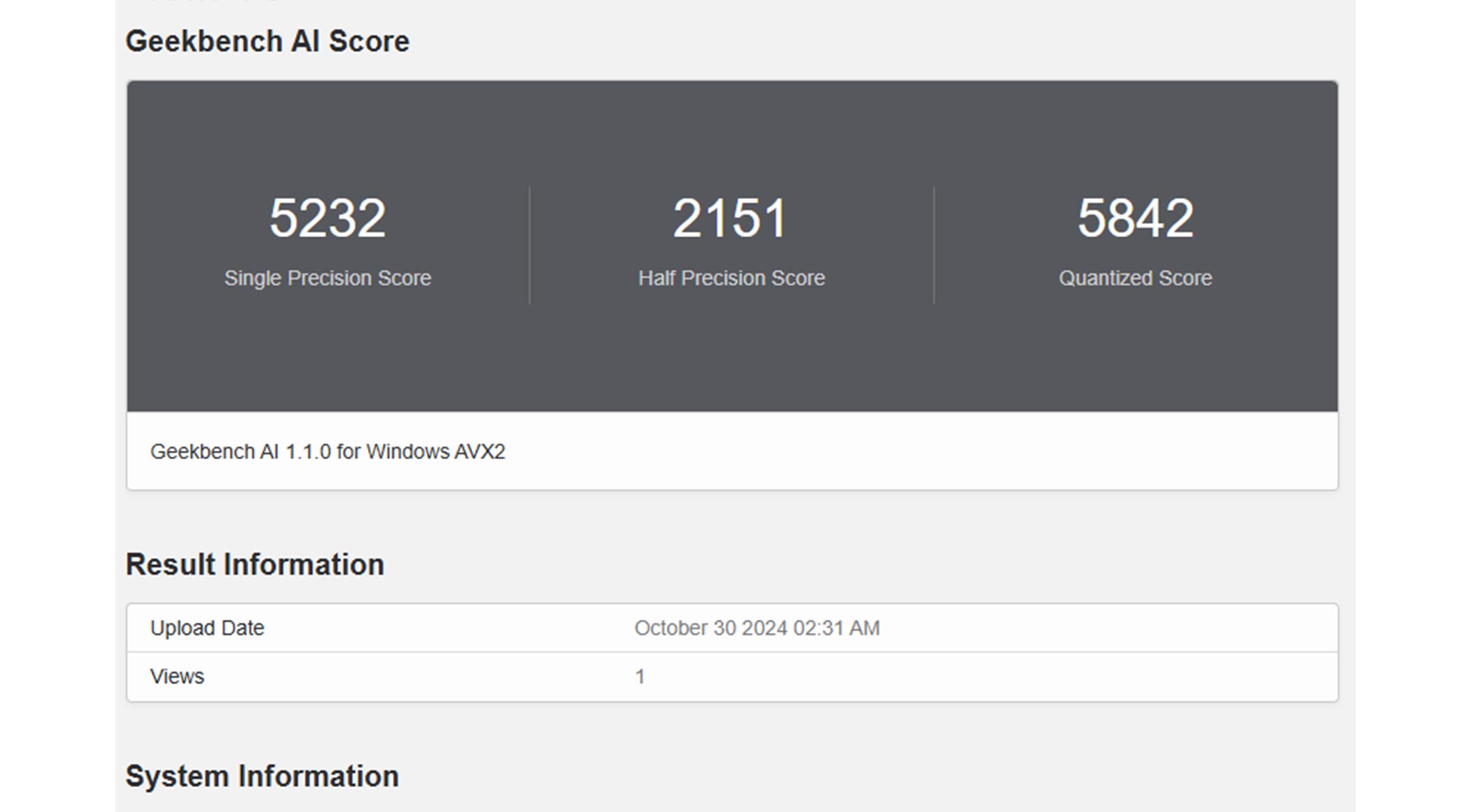Select the October 30 2024 02:31 AM value
This screenshot has width=1462, height=812.
click(757, 628)
